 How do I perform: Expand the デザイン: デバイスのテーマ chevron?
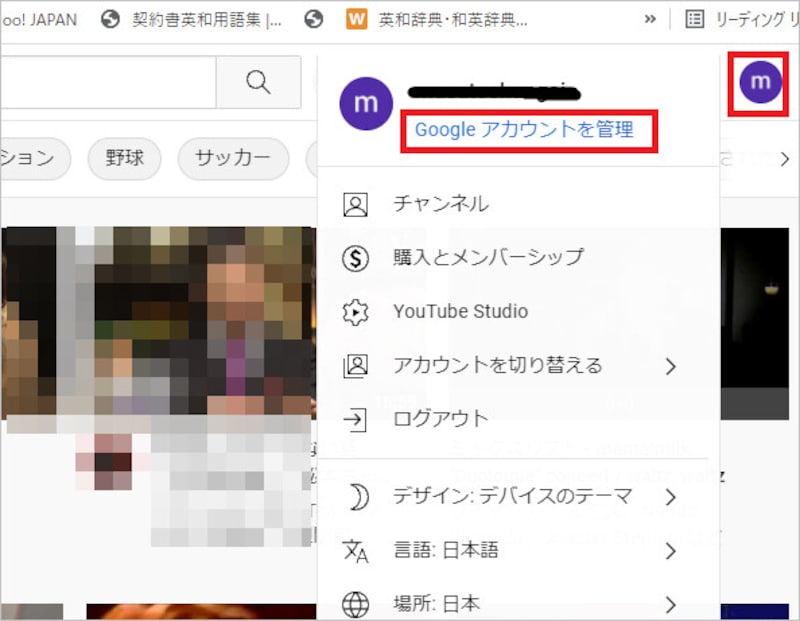[x=670, y=497]
